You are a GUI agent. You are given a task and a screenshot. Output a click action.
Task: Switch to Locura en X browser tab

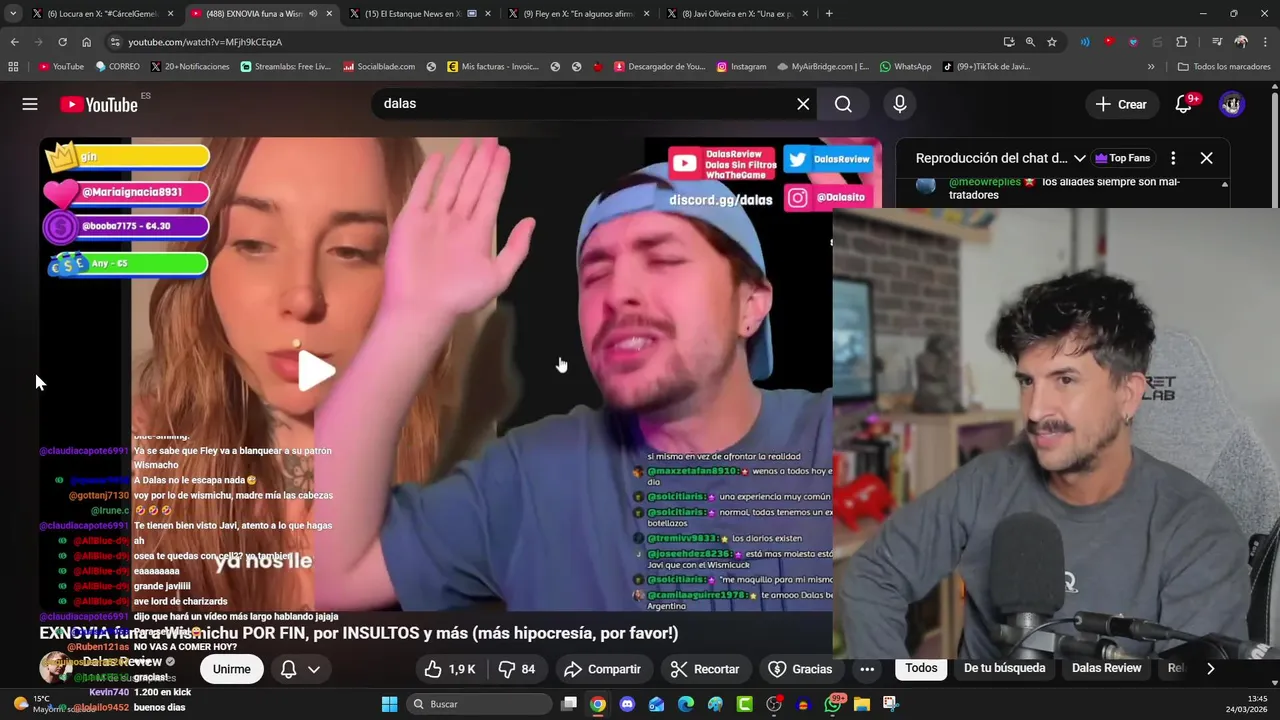95,14
